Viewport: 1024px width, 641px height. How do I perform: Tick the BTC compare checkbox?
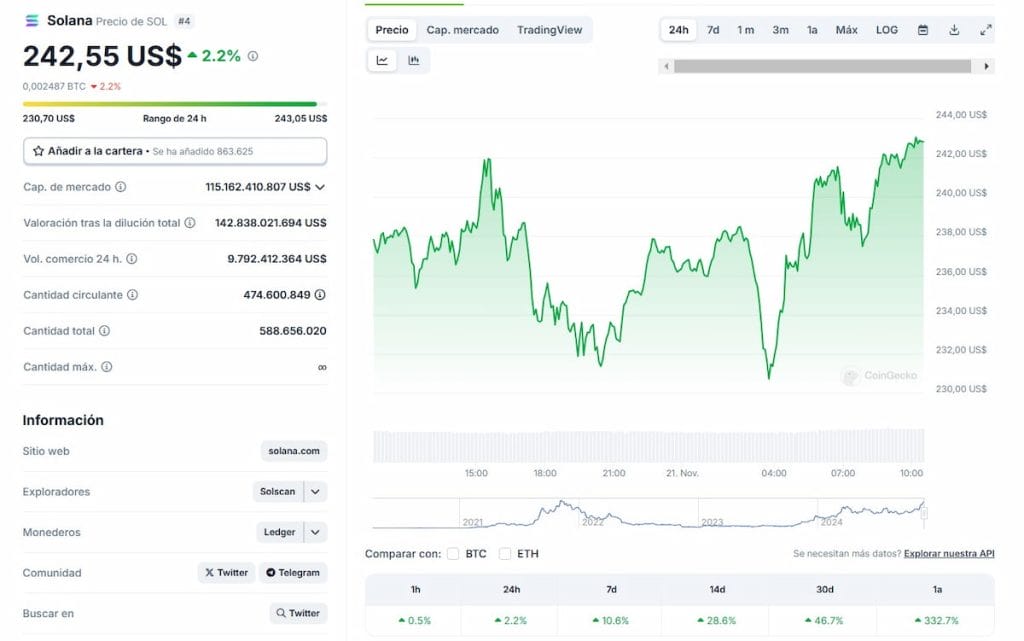(453, 554)
